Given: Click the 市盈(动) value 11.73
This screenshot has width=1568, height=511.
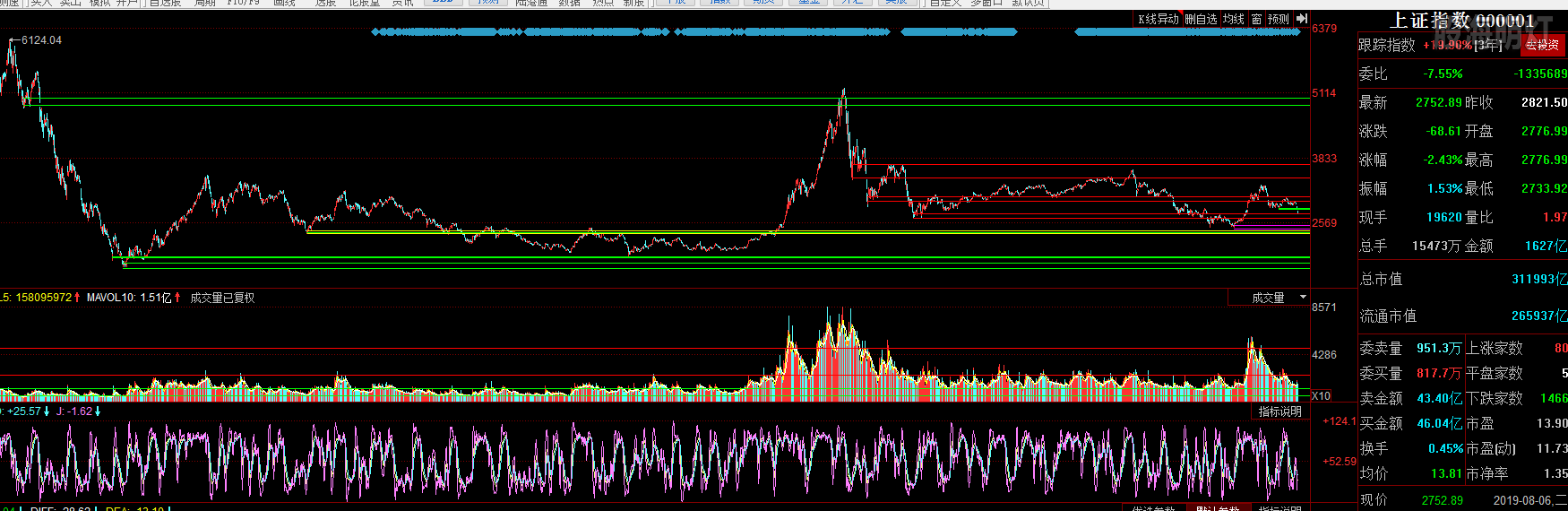Looking at the screenshot, I should point(1552,449).
